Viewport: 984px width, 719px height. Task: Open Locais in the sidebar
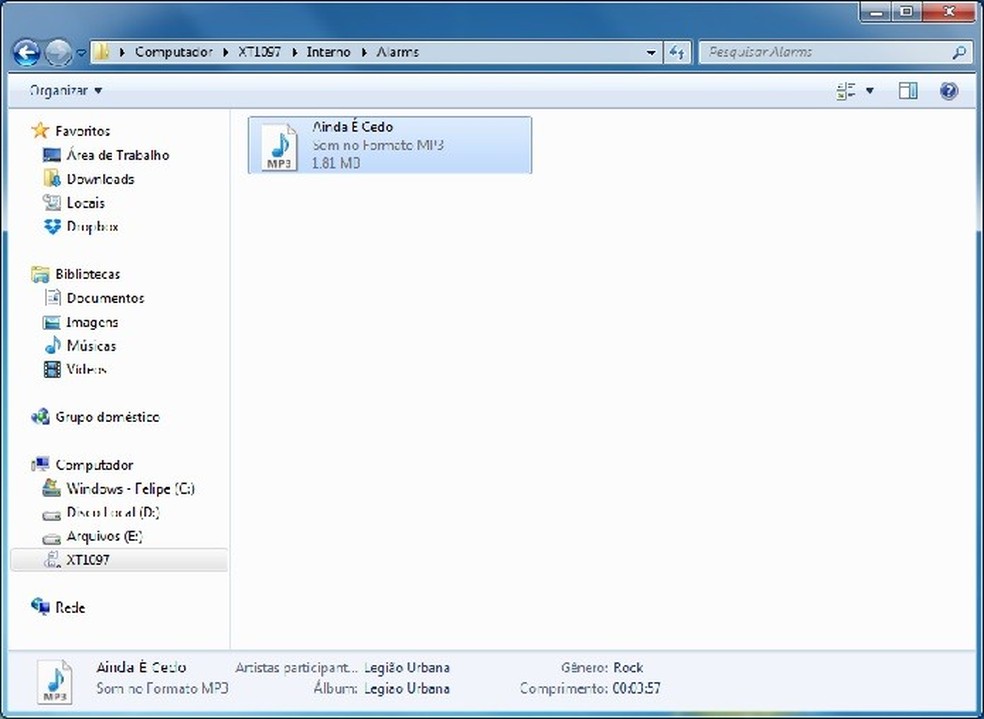[85, 203]
